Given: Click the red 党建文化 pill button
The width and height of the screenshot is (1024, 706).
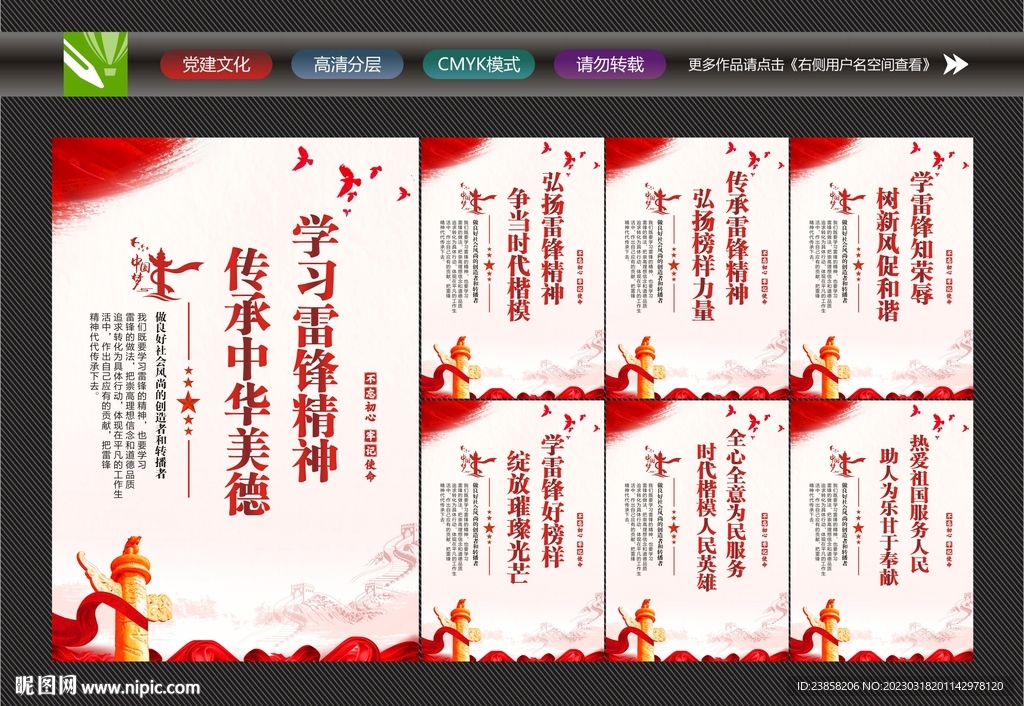Looking at the screenshot, I should (216, 65).
